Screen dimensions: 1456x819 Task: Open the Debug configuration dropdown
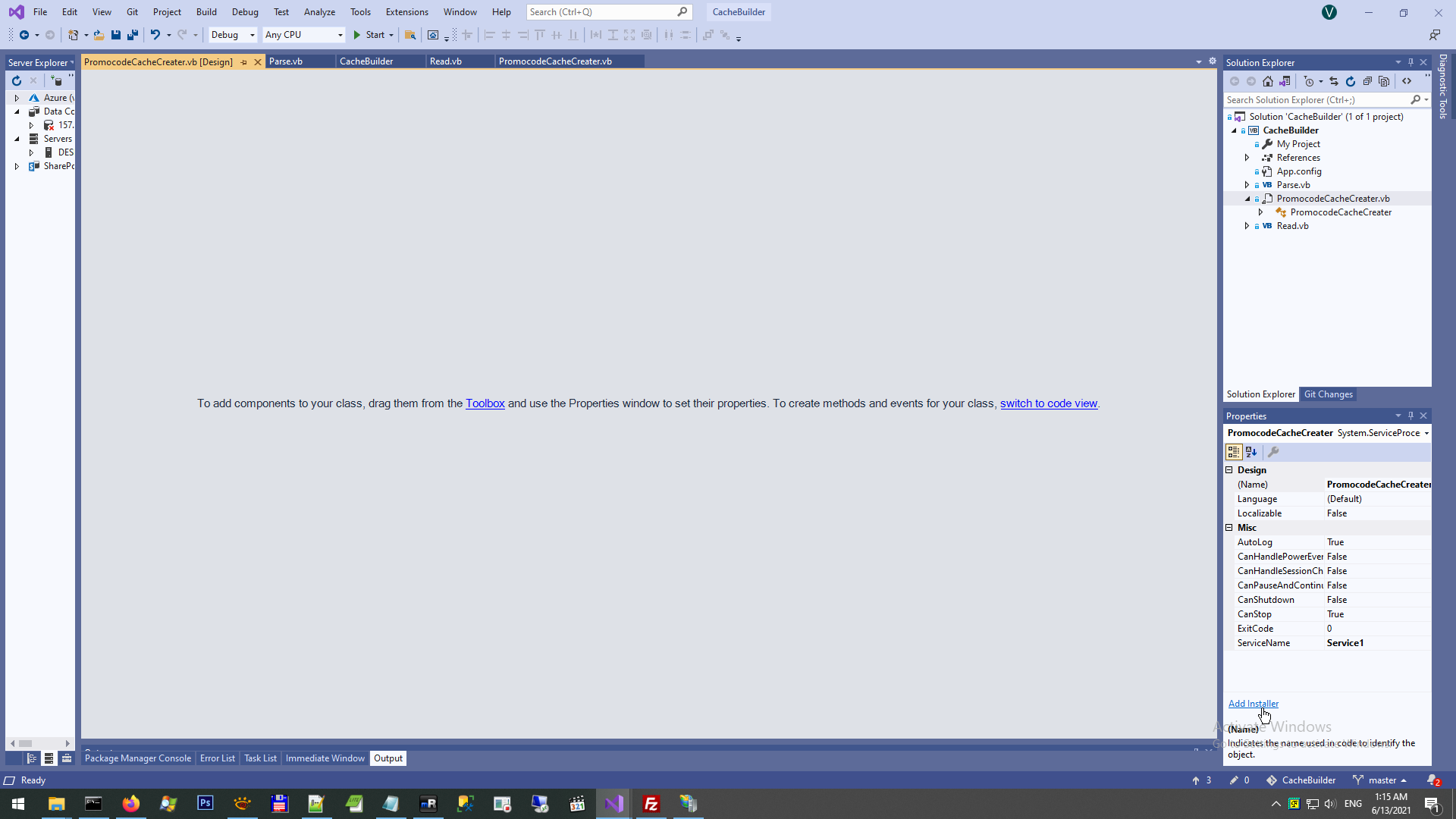(233, 35)
